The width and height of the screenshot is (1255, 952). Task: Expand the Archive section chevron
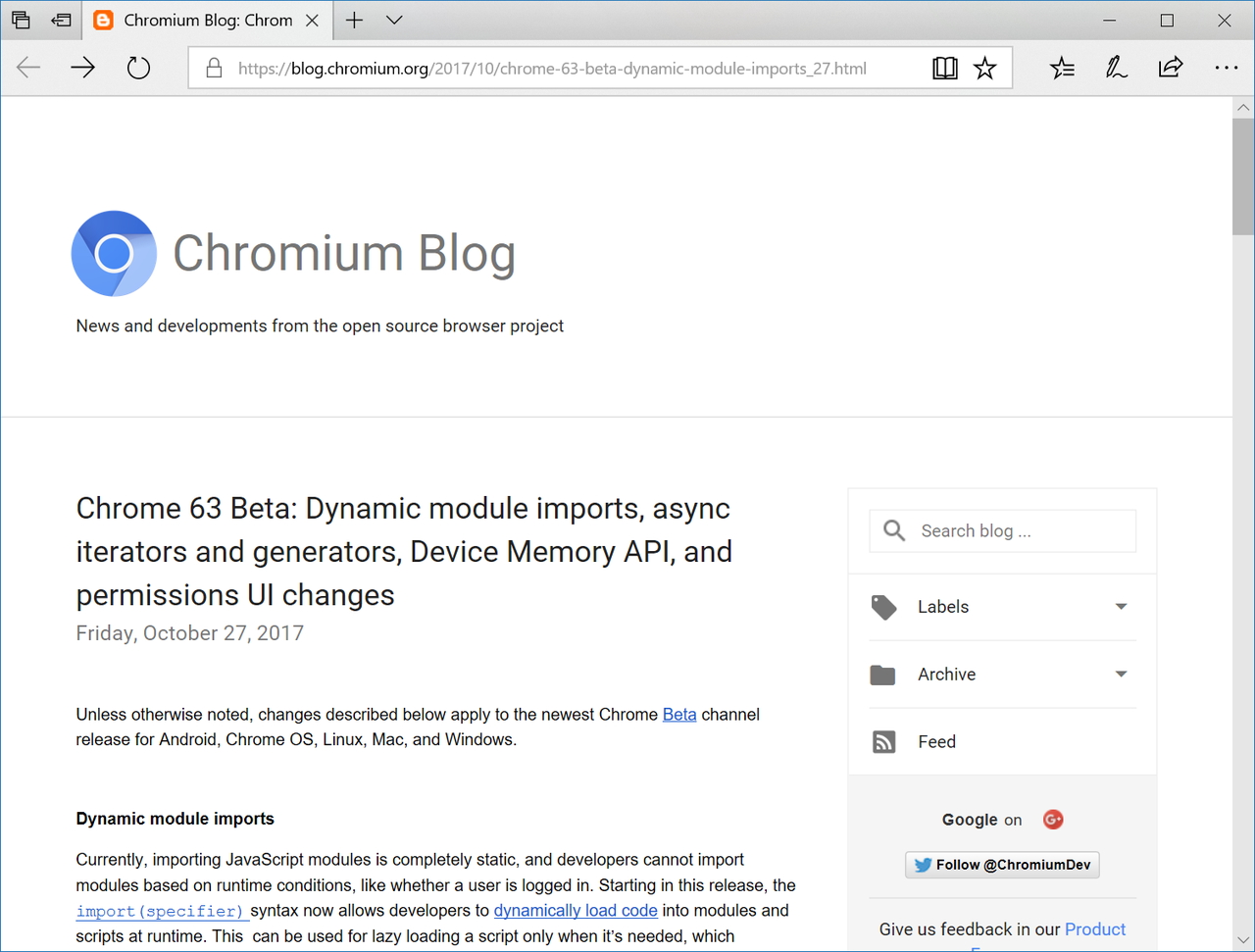point(1120,674)
